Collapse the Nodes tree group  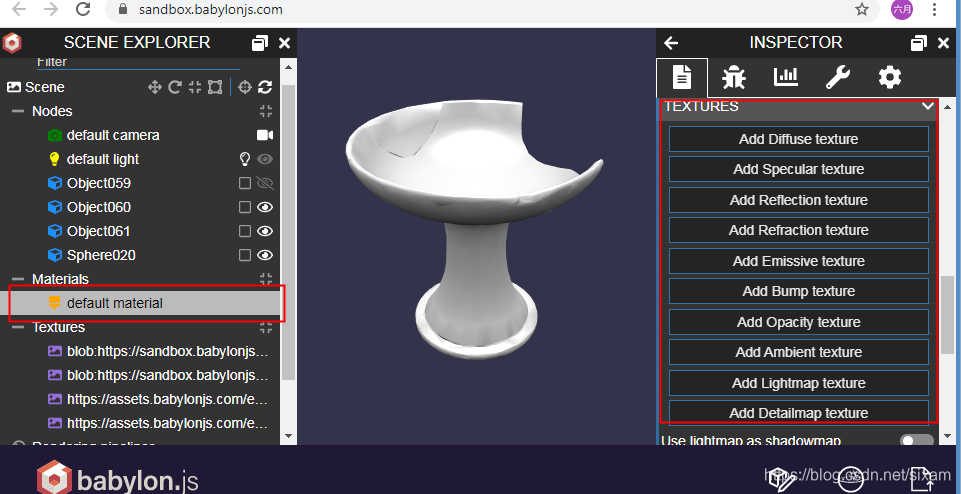pos(19,112)
